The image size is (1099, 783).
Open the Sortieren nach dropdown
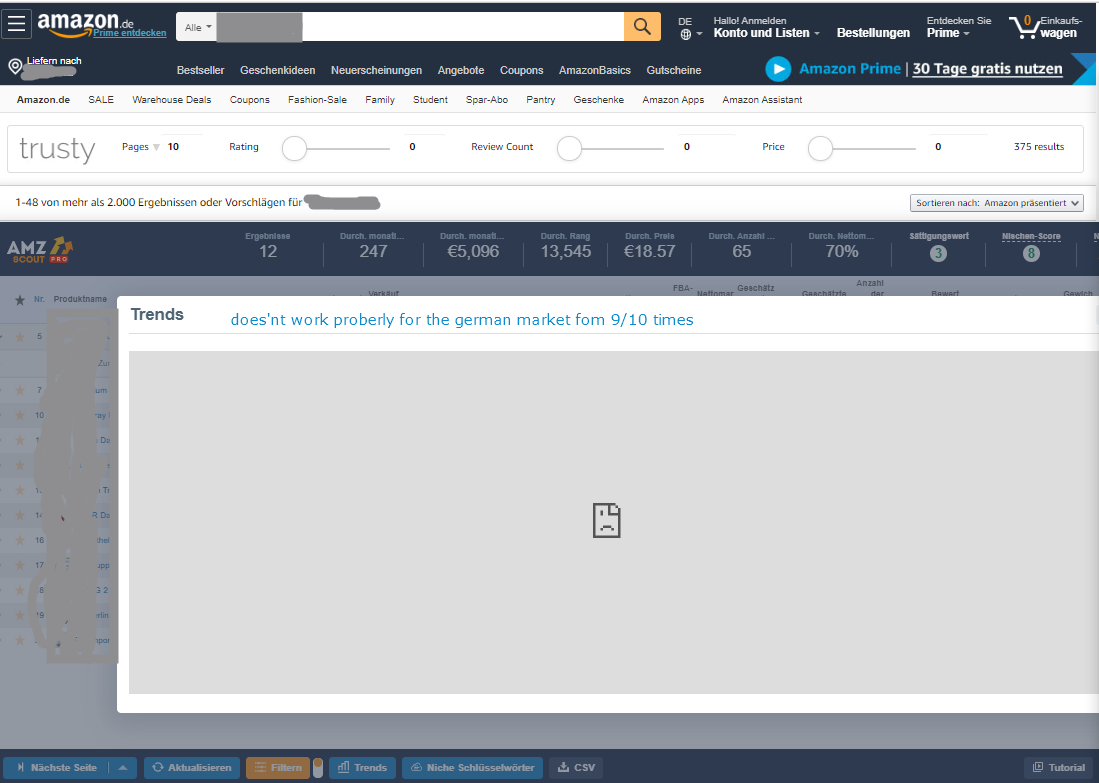(997, 203)
